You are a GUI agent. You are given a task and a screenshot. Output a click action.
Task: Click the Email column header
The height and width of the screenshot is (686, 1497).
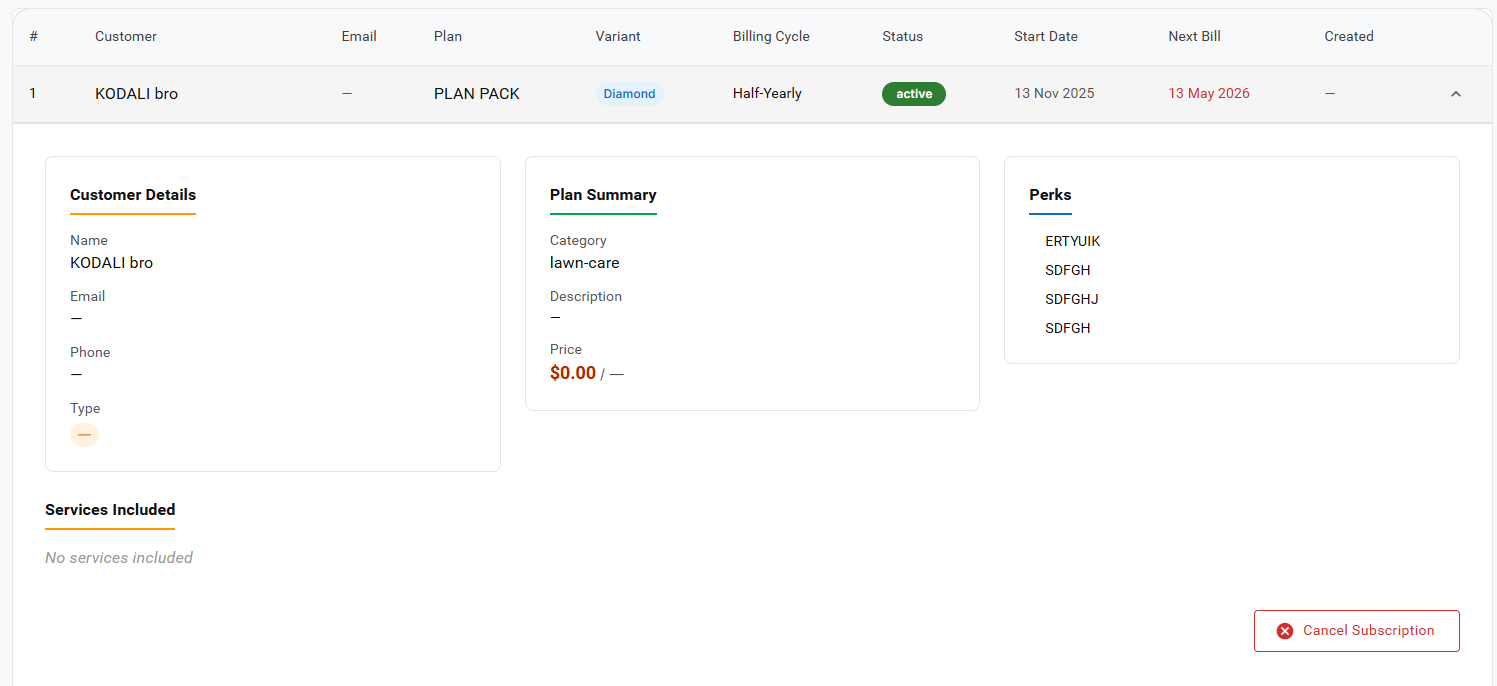pos(359,36)
